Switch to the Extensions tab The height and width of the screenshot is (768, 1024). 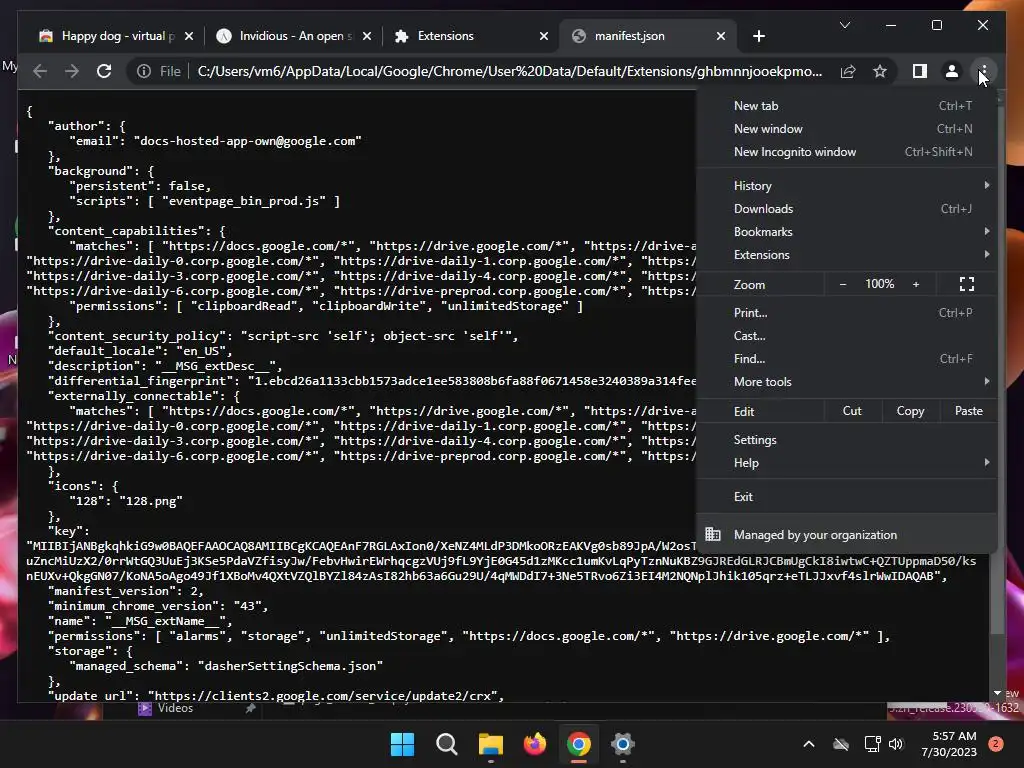470,36
